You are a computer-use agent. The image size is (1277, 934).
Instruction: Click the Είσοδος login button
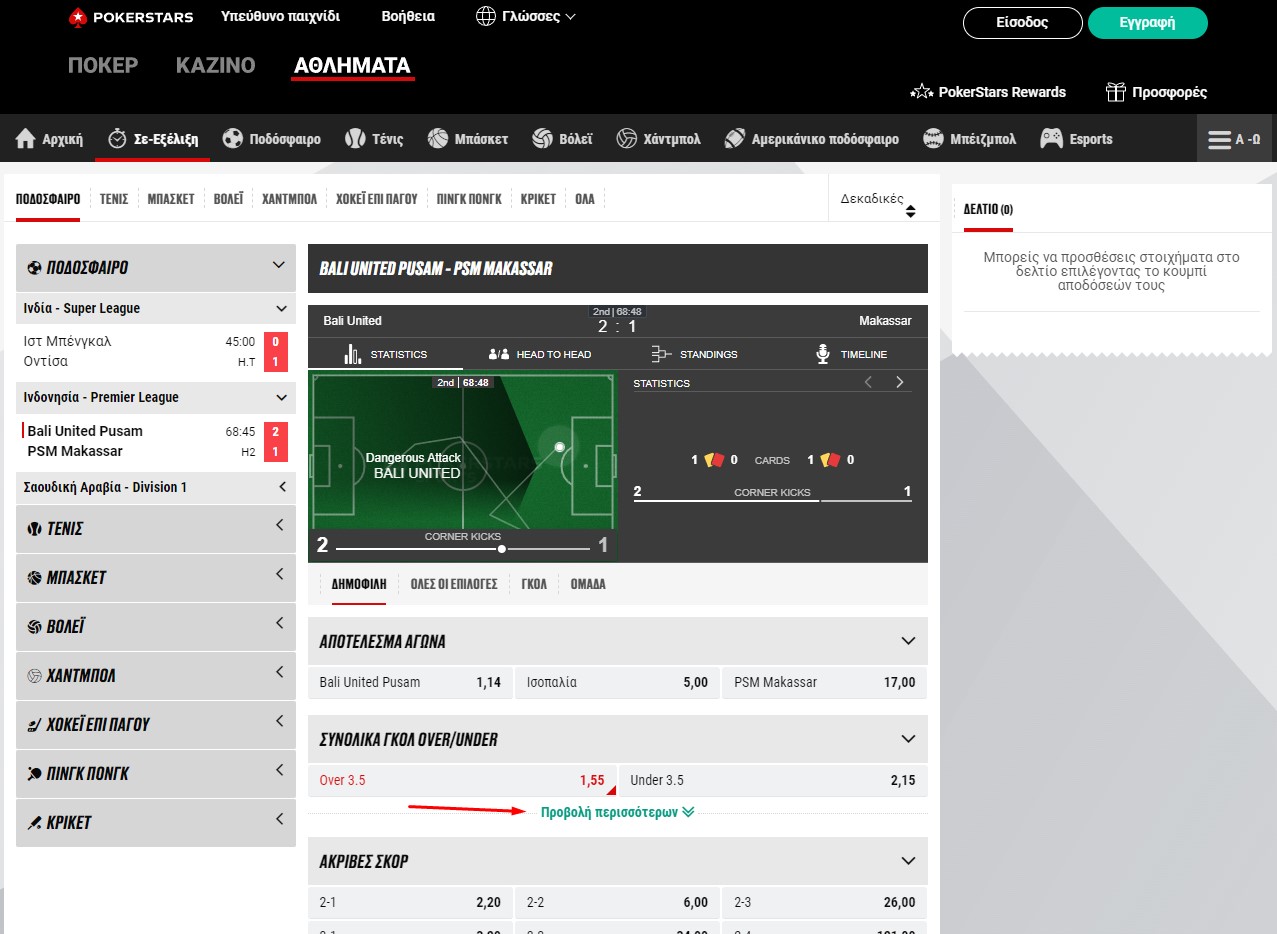(1022, 22)
